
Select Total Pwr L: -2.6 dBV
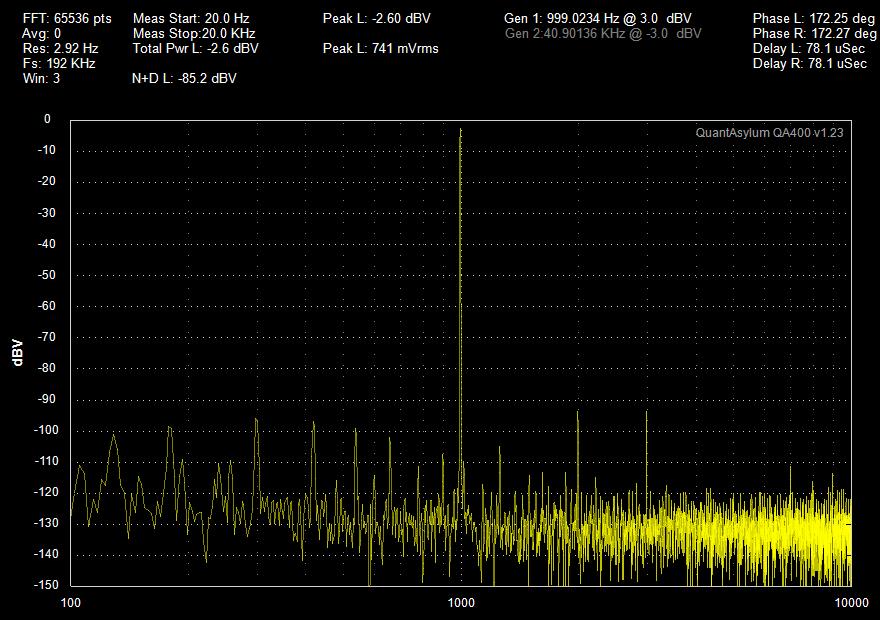pyautogui.click(x=195, y=48)
